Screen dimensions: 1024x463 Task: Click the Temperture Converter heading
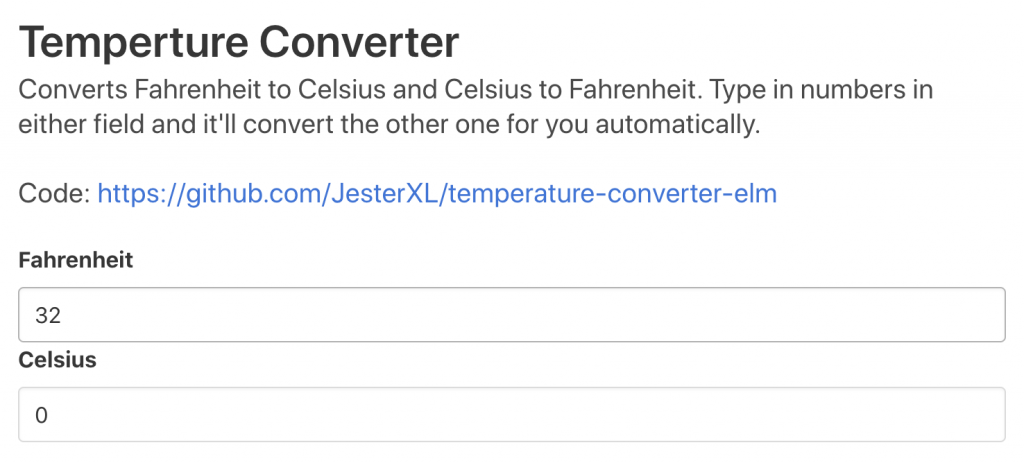(x=239, y=42)
